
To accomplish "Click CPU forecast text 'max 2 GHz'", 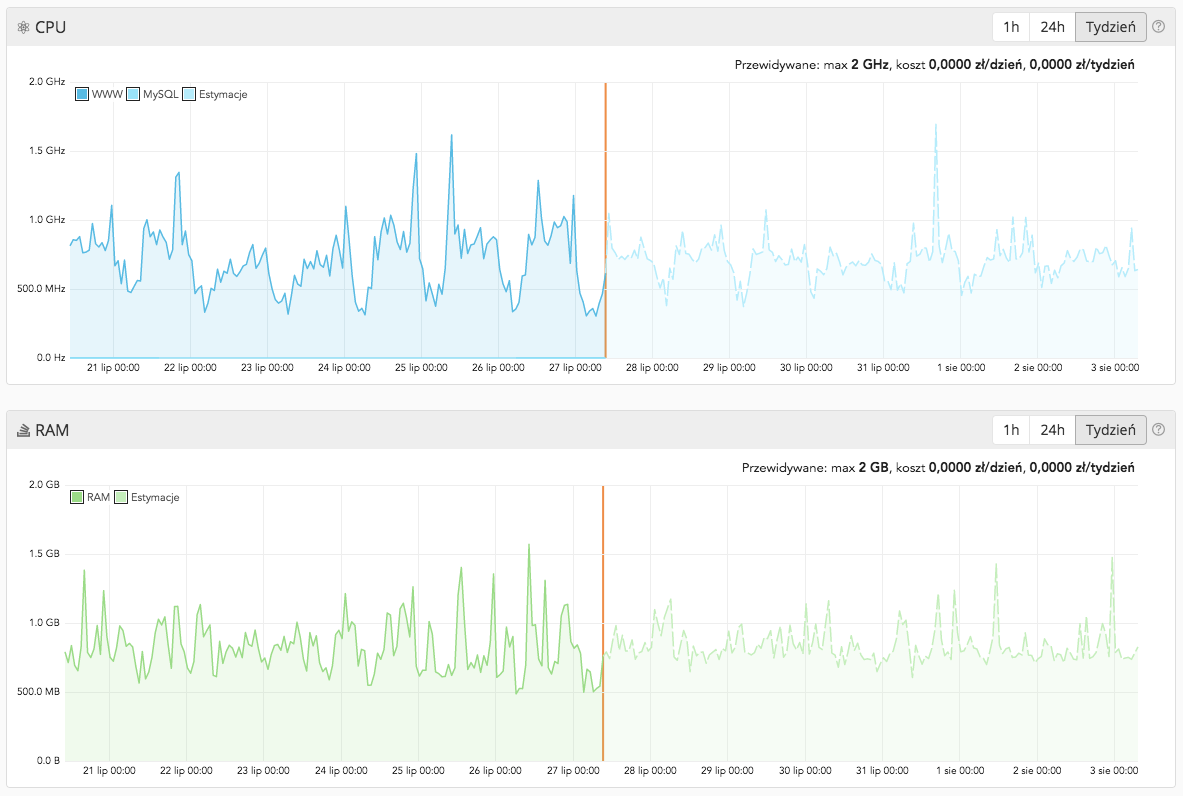I will click(x=856, y=65).
